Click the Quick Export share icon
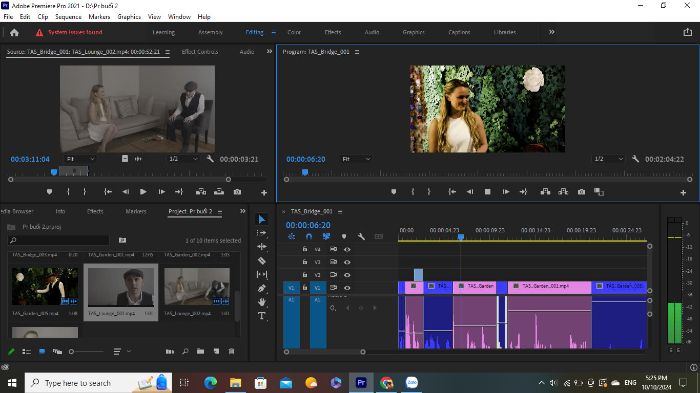Viewport: 700px width, 393px height. pos(688,32)
